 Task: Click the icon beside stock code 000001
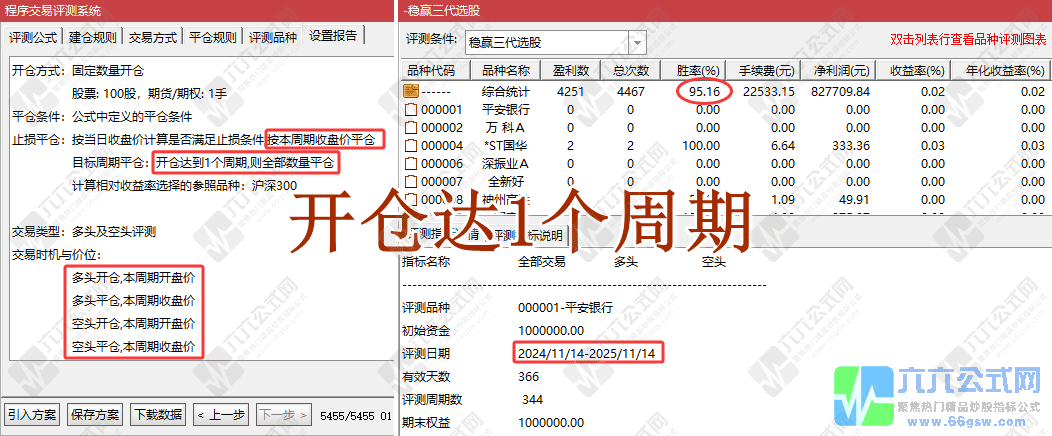[410, 109]
